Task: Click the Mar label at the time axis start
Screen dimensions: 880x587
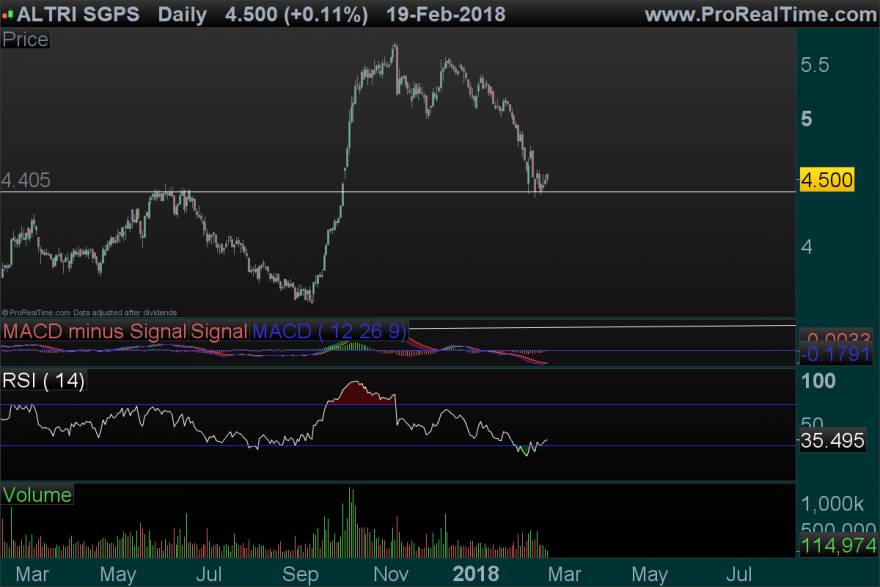Action: 32,574
